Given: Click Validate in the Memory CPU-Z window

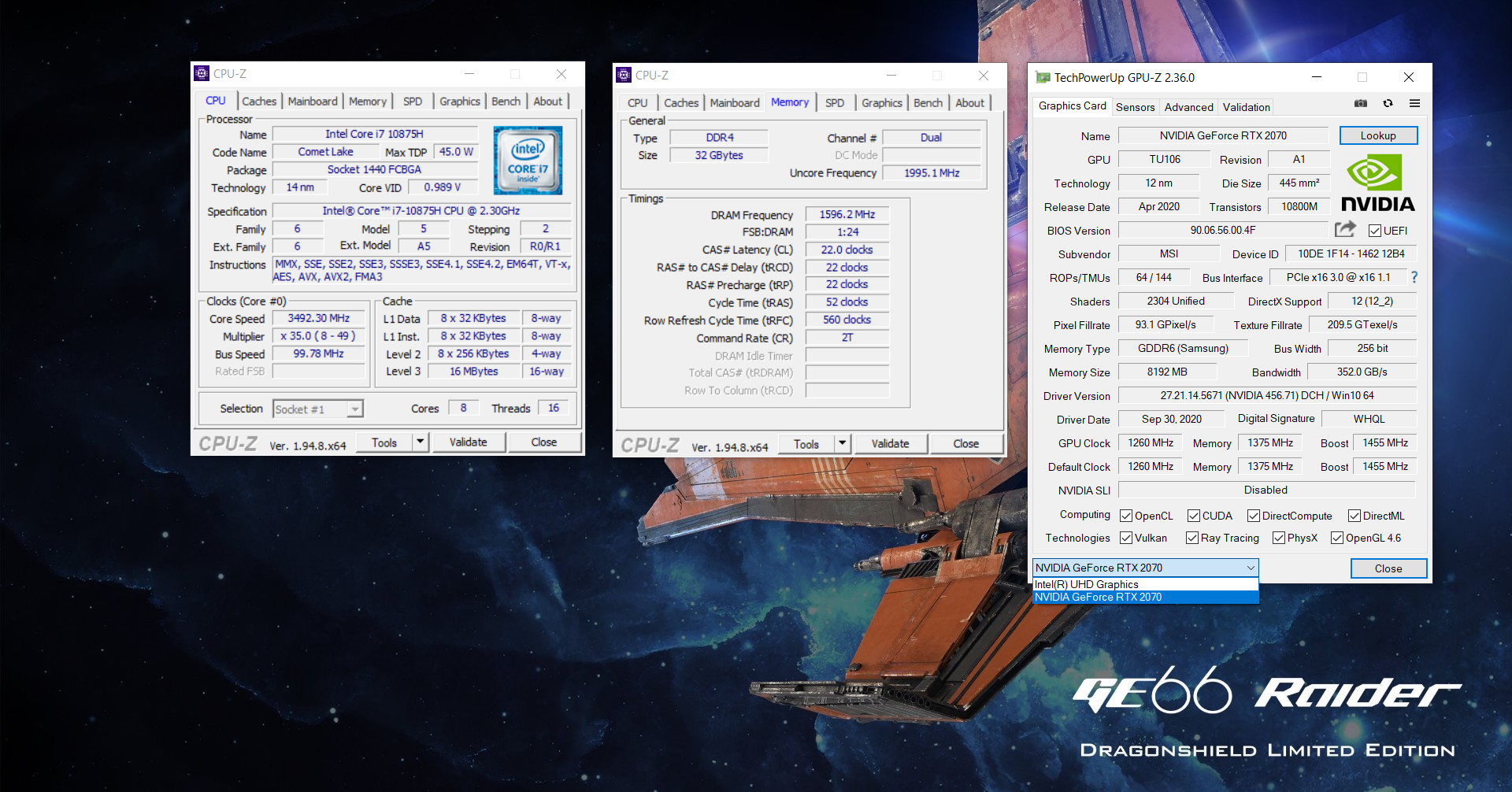Looking at the screenshot, I should tap(891, 443).
